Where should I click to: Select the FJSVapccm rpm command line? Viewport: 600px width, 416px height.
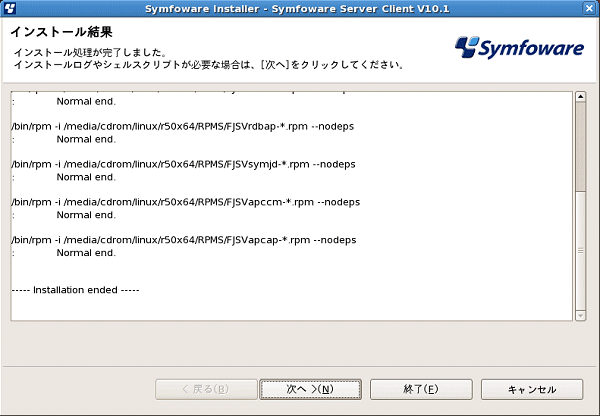click(186, 202)
